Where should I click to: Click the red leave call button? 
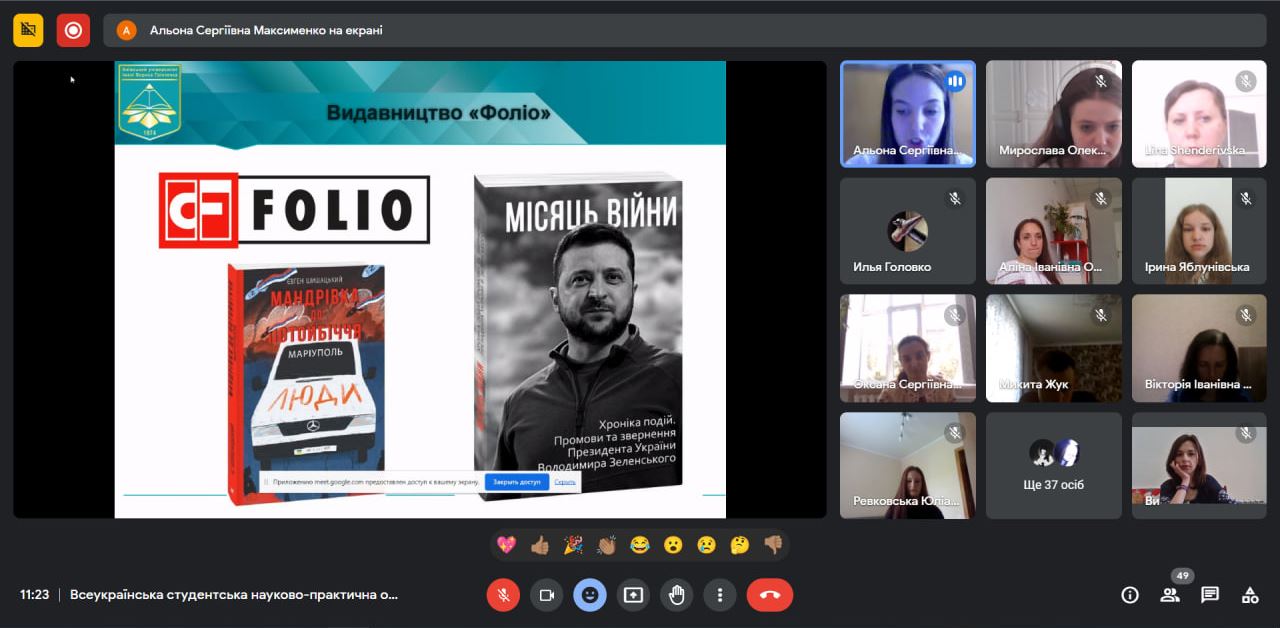(769, 595)
